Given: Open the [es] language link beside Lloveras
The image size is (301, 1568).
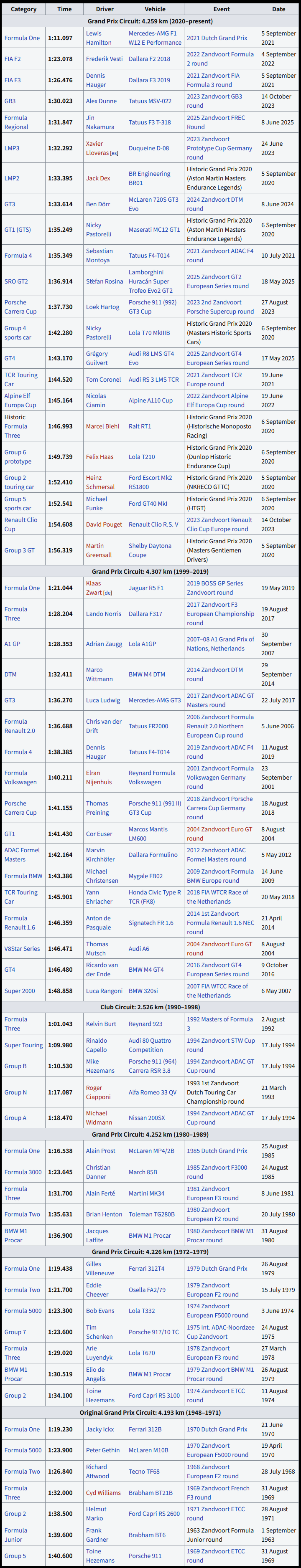Looking at the screenshot, I should point(115,153).
